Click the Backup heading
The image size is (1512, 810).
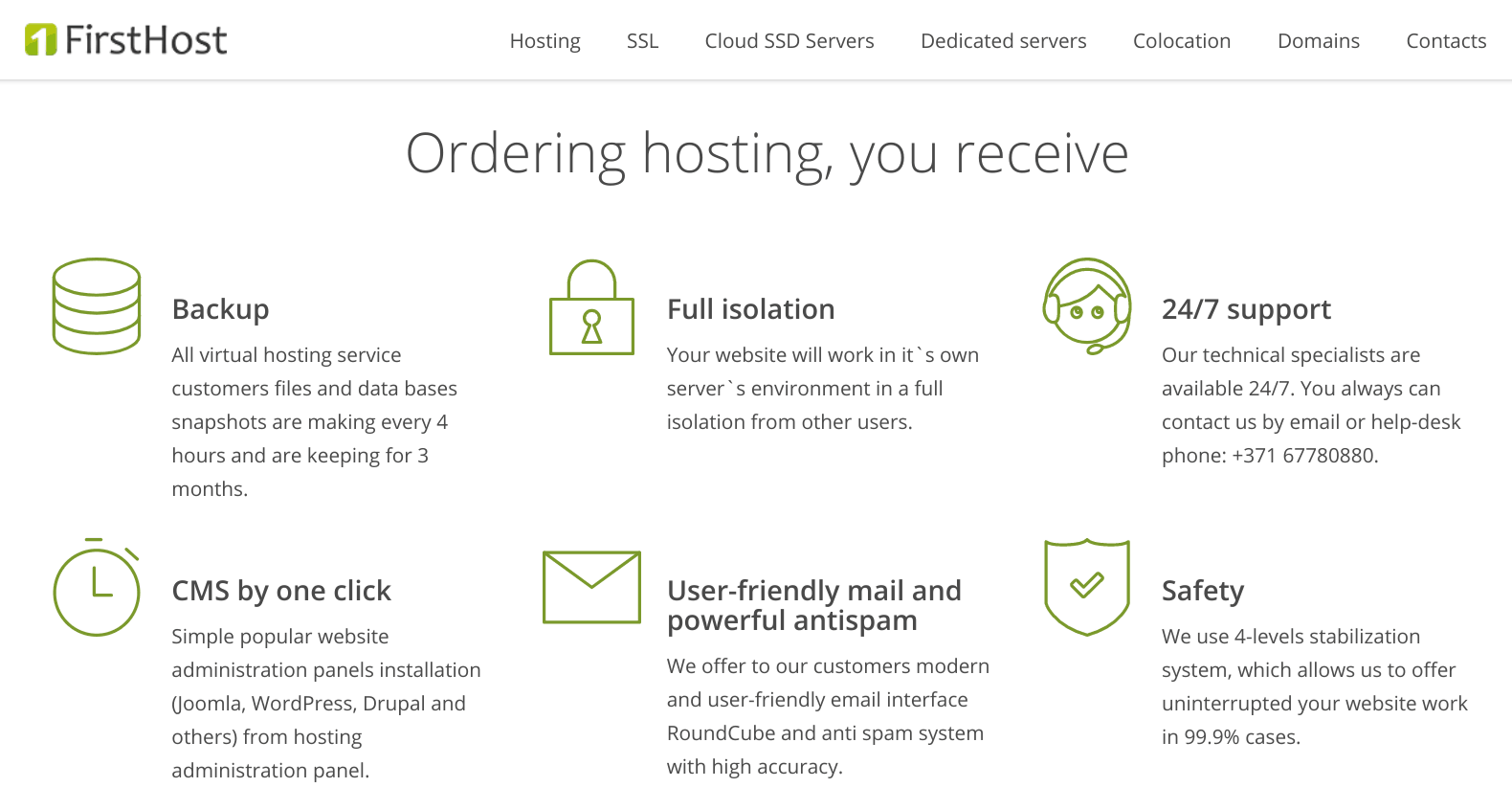[x=220, y=309]
